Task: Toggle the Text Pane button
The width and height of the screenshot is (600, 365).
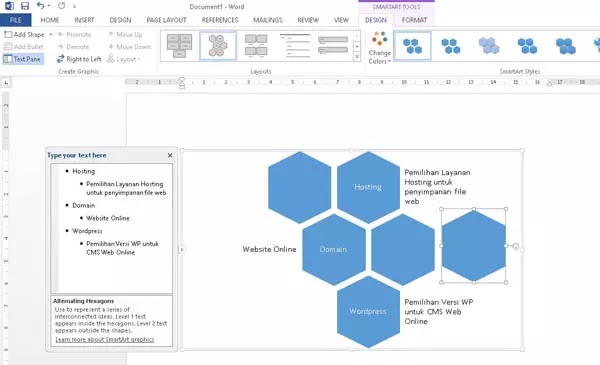Action: pyautogui.click(x=22, y=59)
